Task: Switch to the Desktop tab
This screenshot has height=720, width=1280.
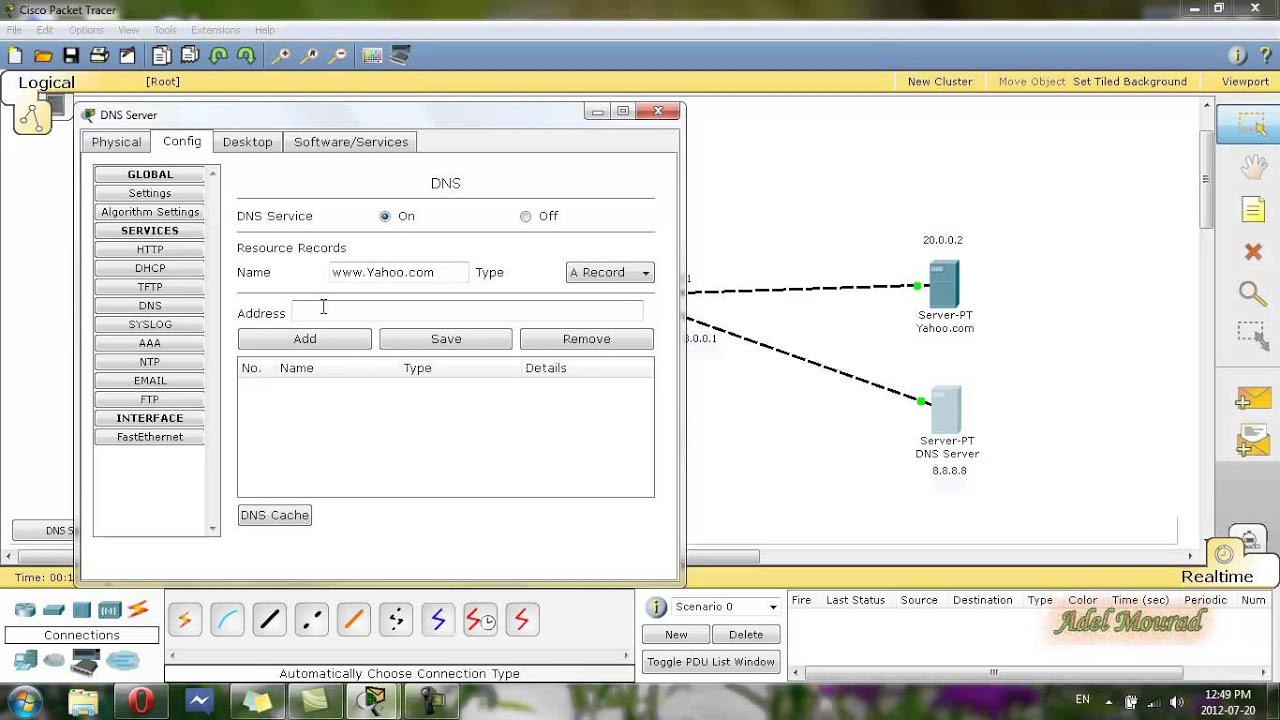Action: [x=247, y=142]
